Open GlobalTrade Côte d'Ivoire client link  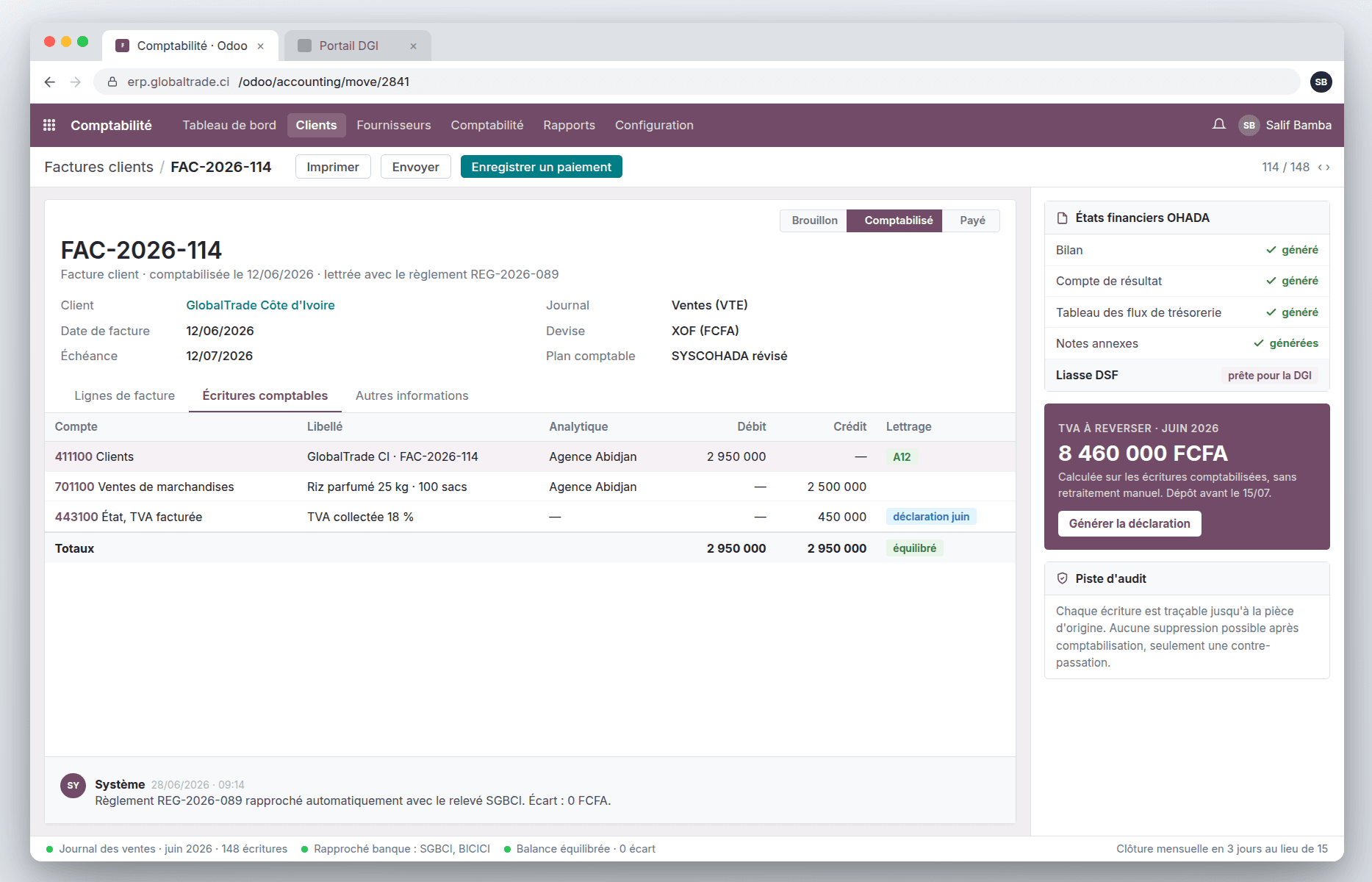260,305
